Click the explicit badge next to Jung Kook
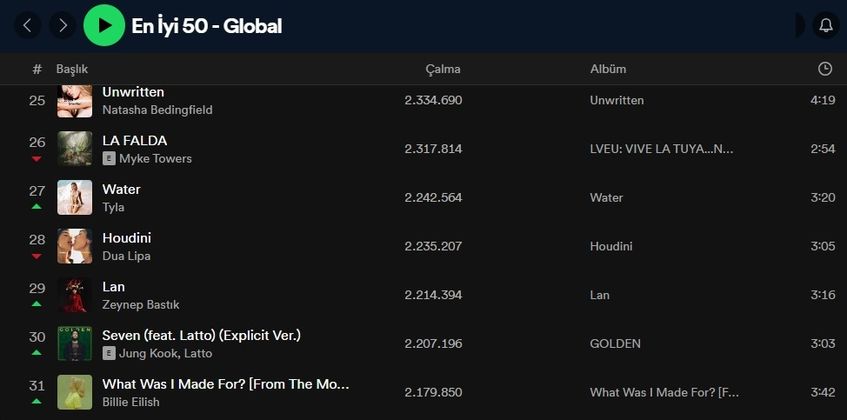Viewport: 847px width, 420px height. (109, 353)
